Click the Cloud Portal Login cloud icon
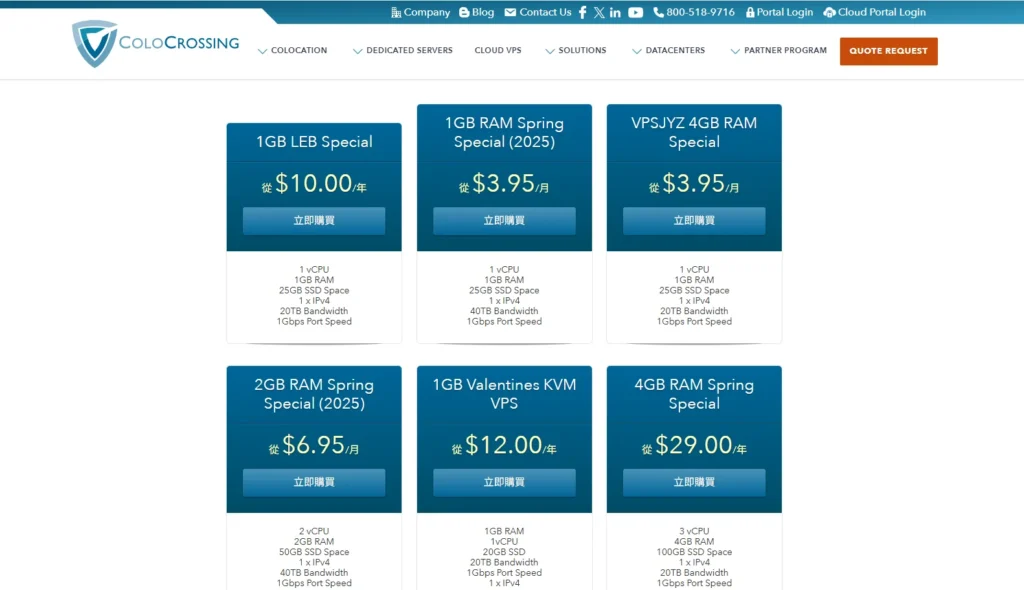Viewport: 1024px width, 590px height. coord(829,12)
